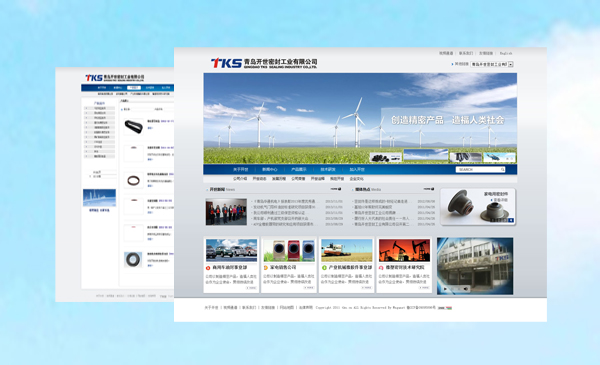
Task: Click the pink icon beside the oil rig card title
Action: click(382, 268)
